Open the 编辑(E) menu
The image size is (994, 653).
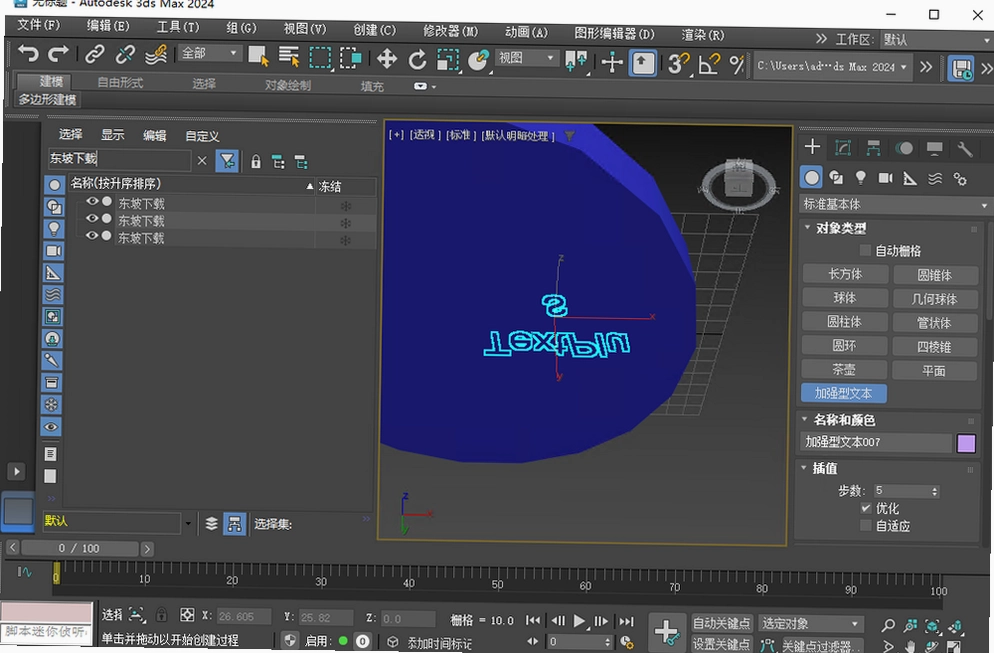108,26
